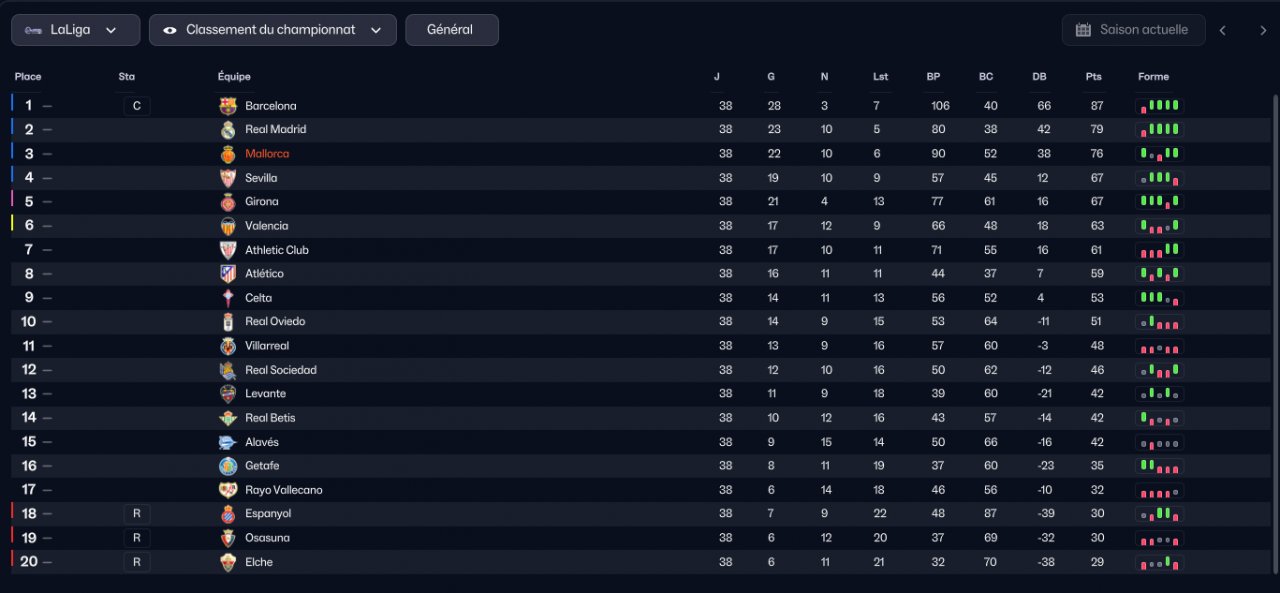Sort table by the BC column header
Screen dimensions: 1280x593
click(x=986, y=77)
